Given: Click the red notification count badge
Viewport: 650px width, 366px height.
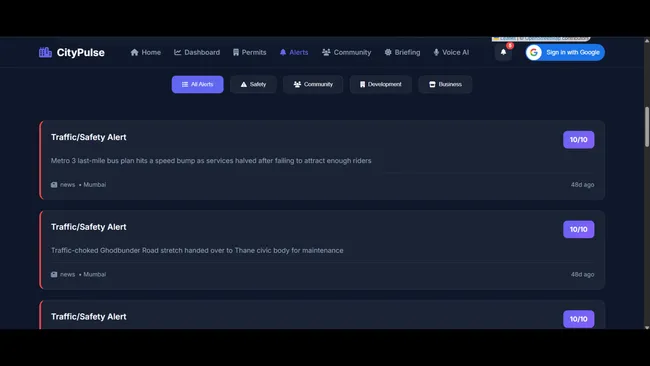Looking at the screenshot, I should pyautogui.click(x=510, y=46).
